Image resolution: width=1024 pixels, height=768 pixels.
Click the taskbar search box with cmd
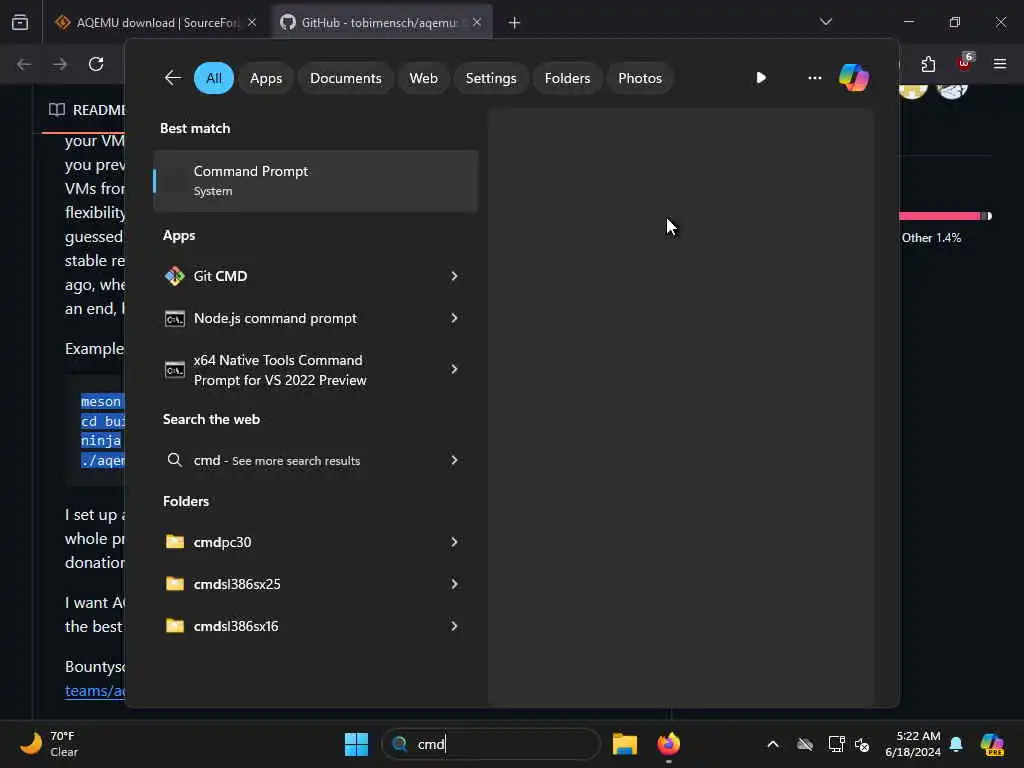click(491, 744)
